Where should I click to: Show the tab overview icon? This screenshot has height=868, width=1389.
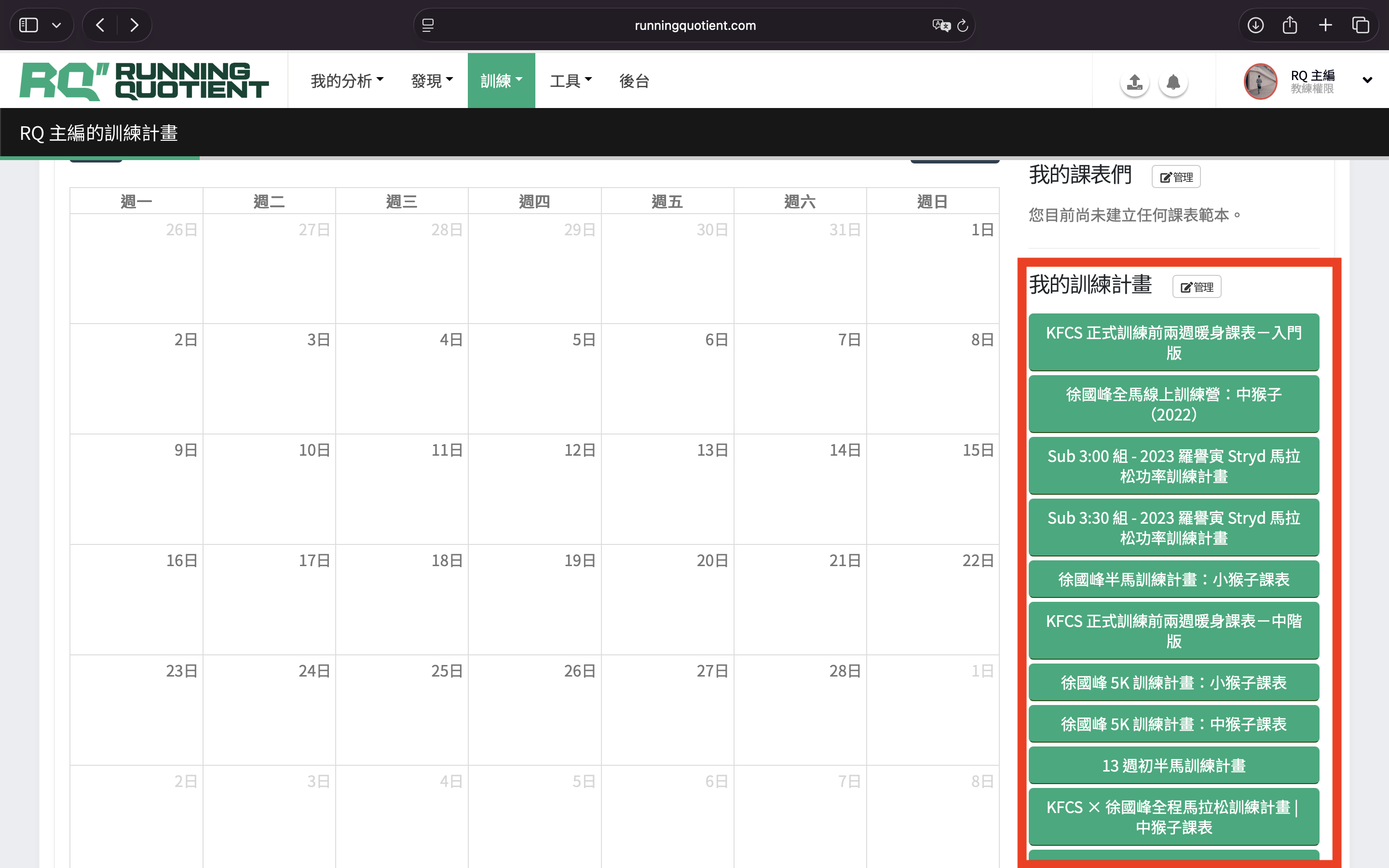pos(1360,25)
